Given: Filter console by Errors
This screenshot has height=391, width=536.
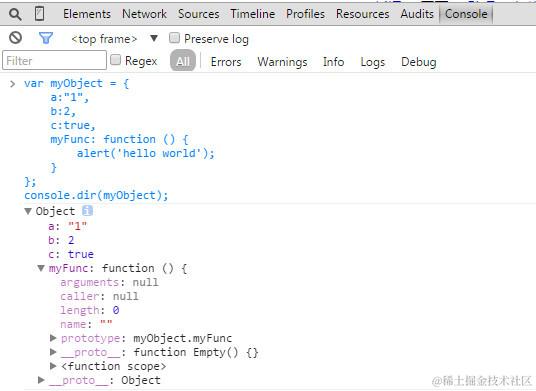Looking at the screenshot, I should (226, 62).
